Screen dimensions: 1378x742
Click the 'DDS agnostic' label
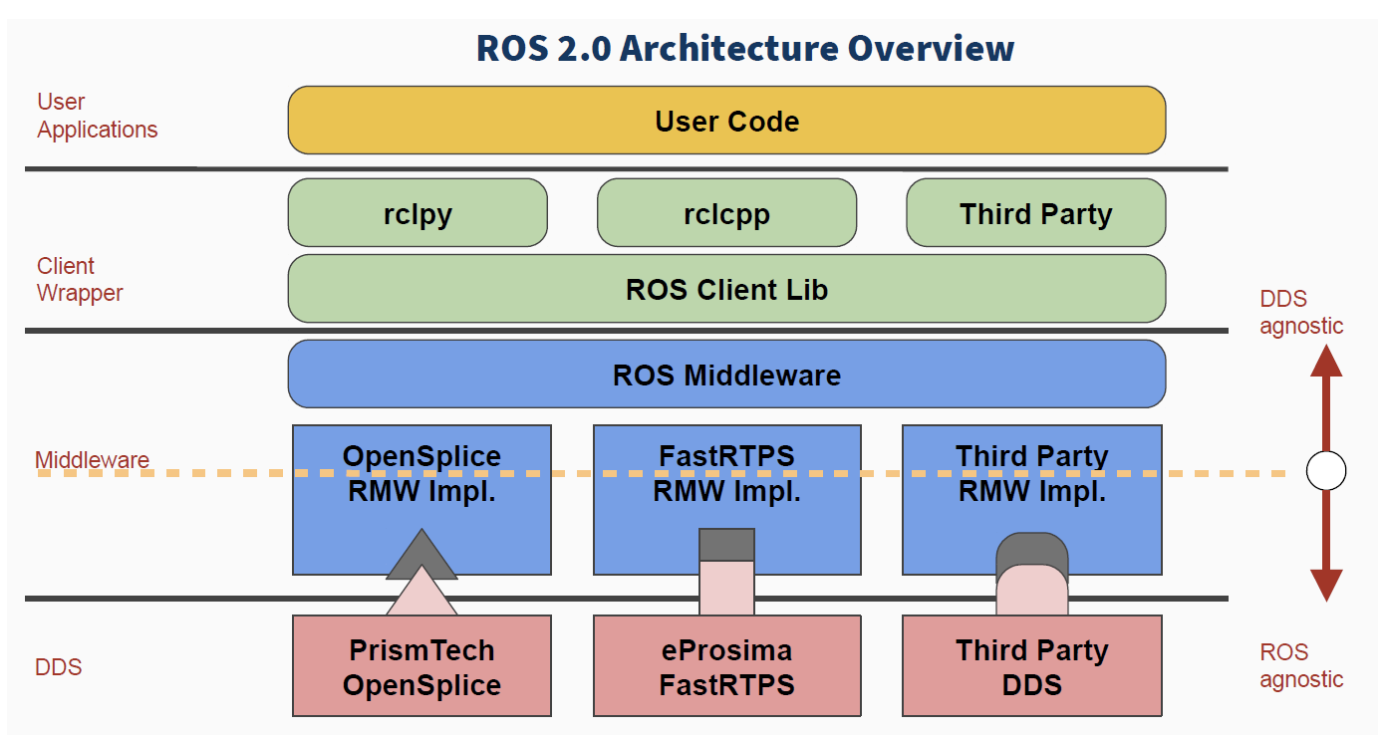(1301, 312)
